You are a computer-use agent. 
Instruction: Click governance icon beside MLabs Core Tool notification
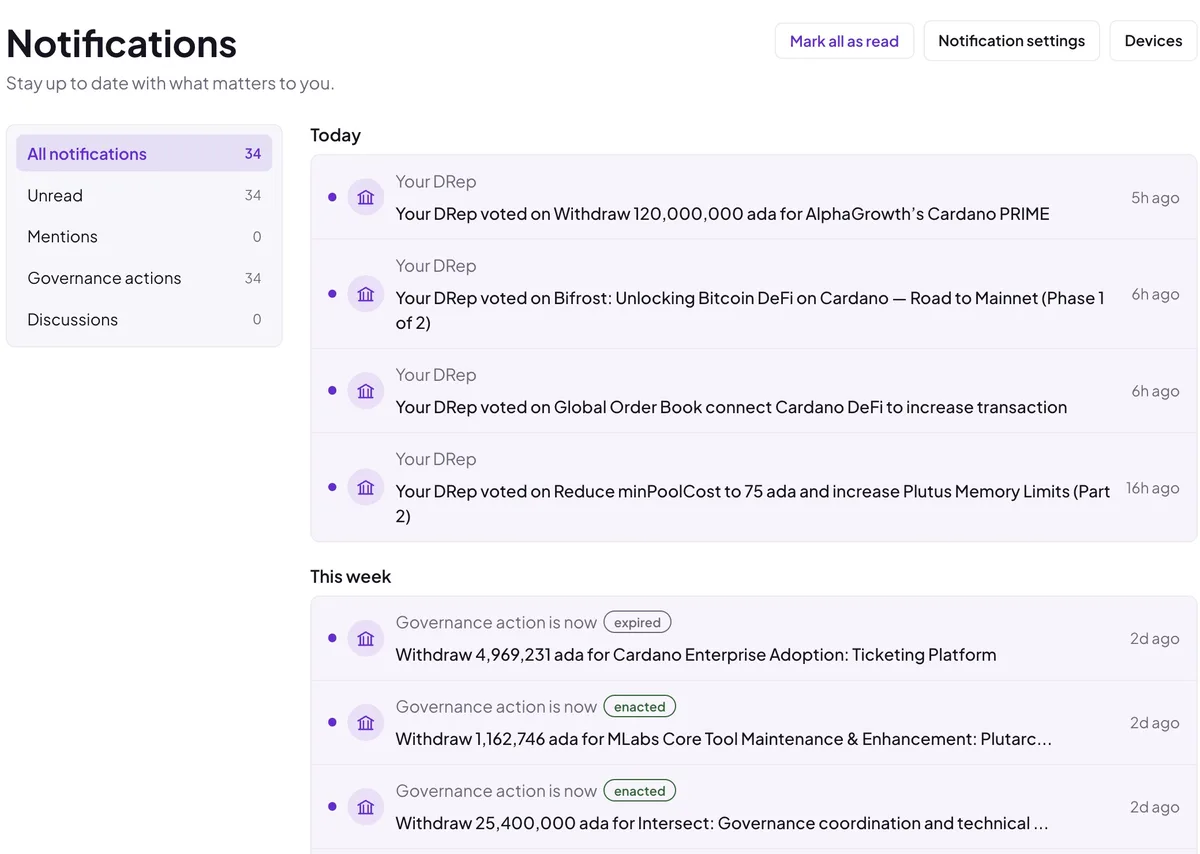(x=366, y=722)
